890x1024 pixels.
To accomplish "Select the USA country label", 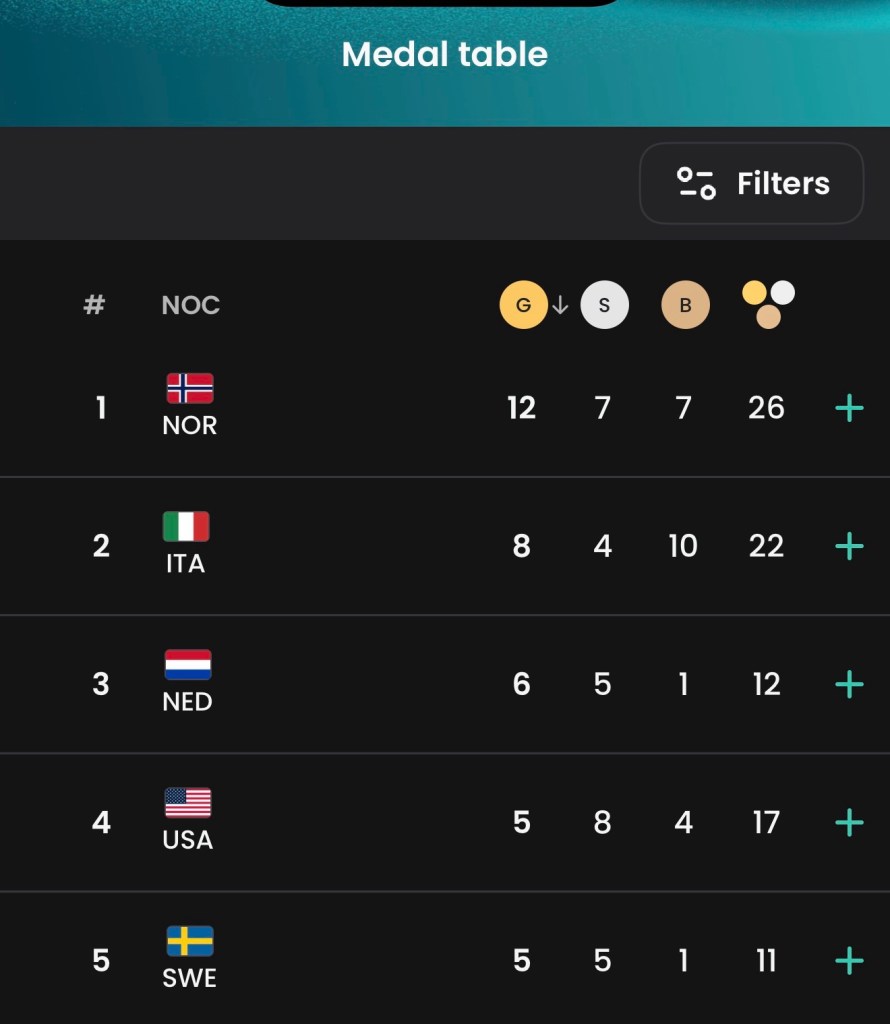I will [x=188, y=840].
